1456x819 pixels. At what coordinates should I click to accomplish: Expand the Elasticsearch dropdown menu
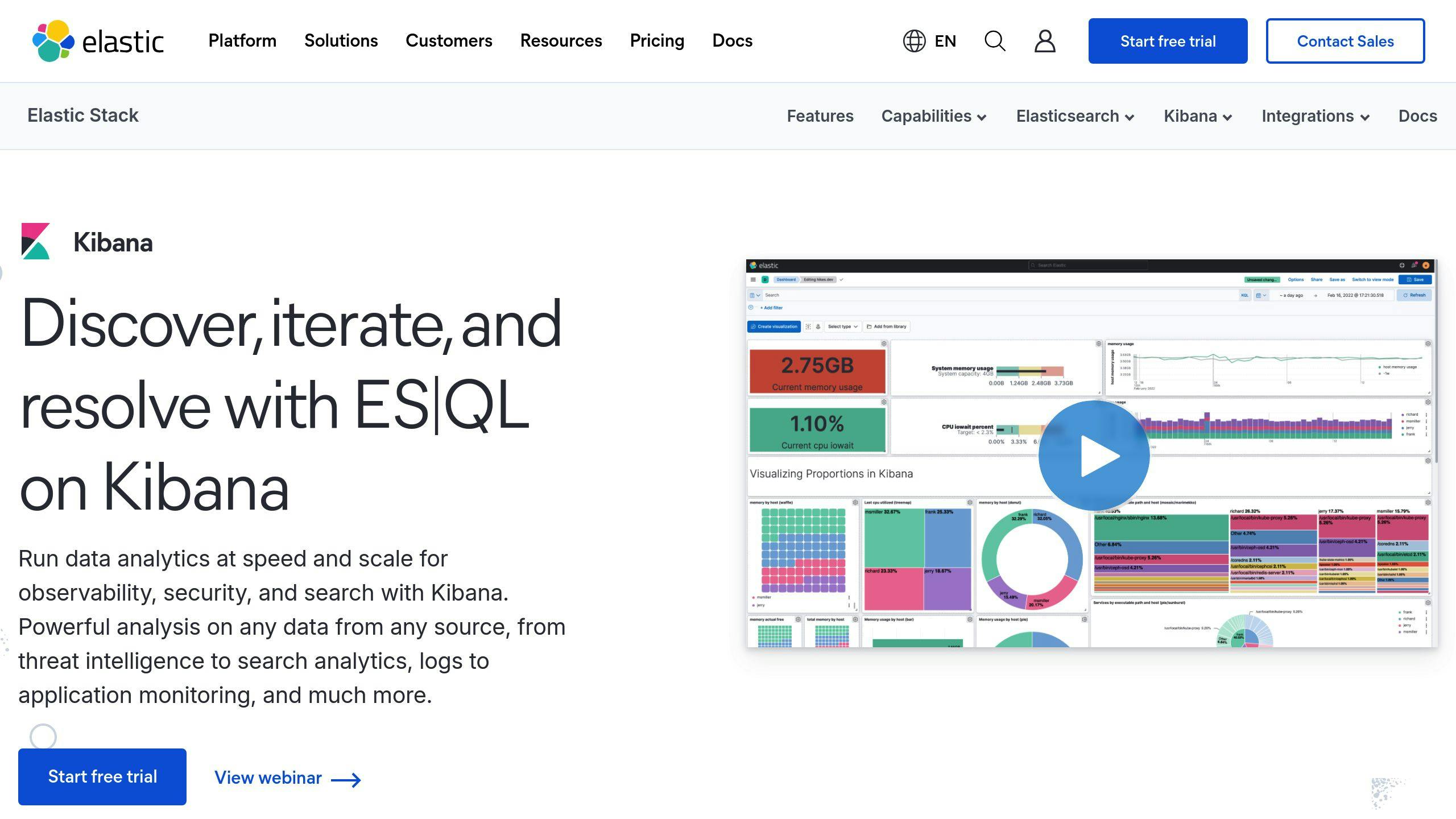click(1076, 116)
